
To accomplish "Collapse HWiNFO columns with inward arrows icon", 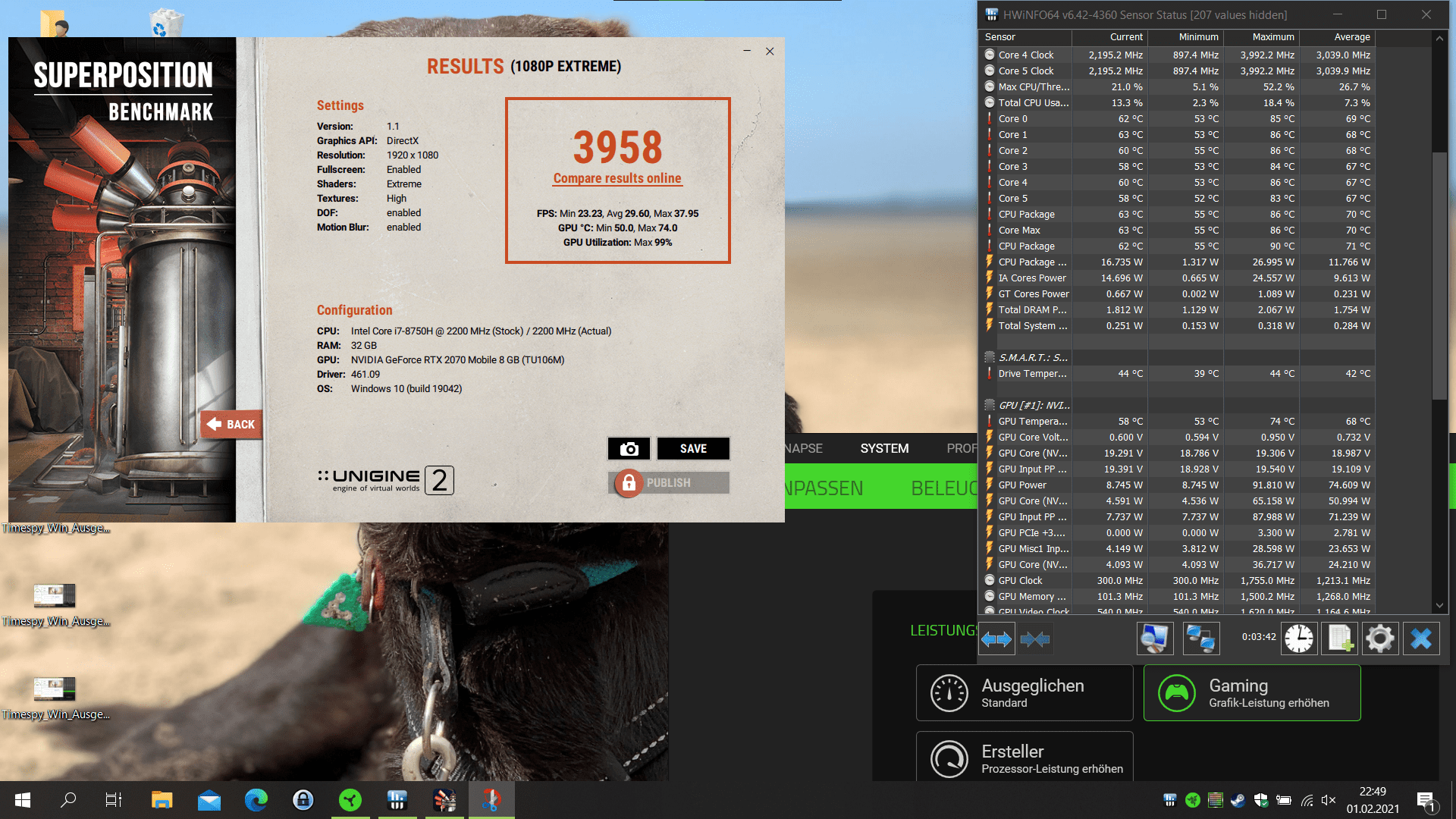I will [x=1035, y=639].
